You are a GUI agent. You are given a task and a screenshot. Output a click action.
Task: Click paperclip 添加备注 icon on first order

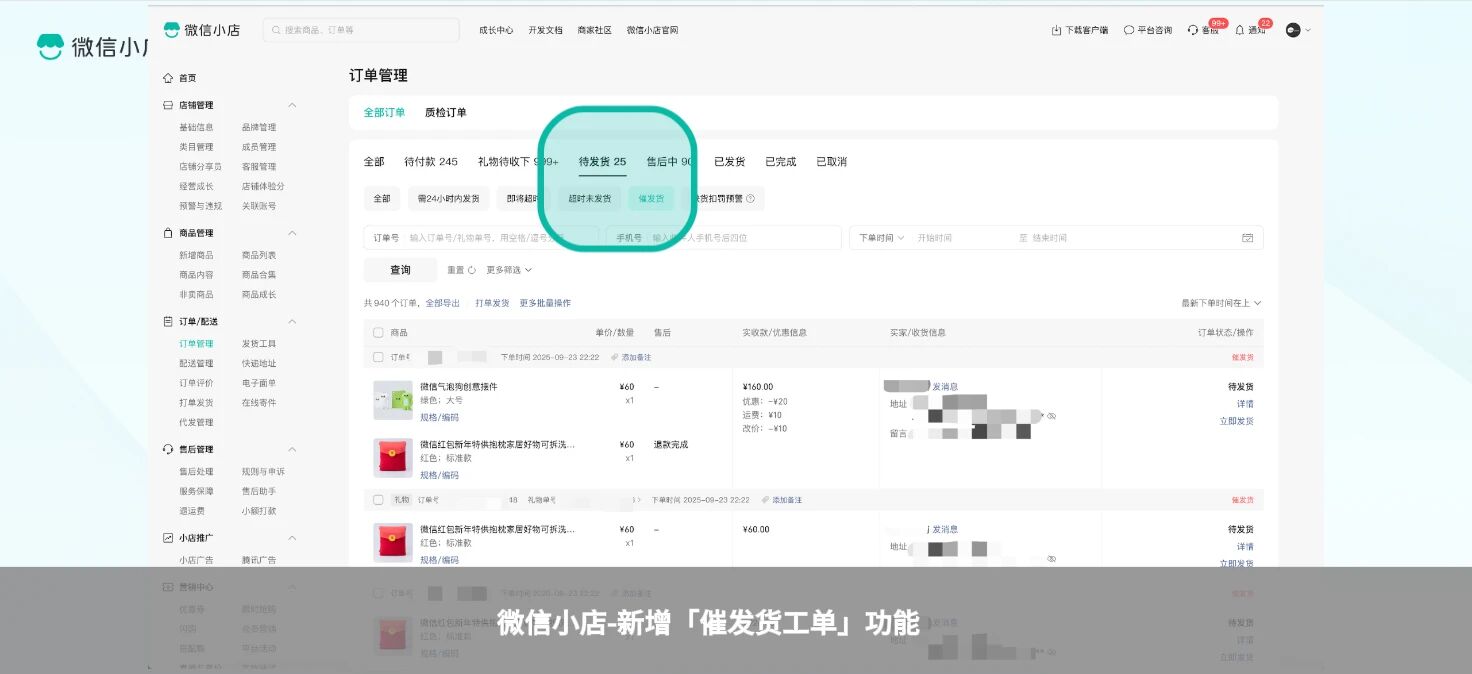pos(615,357)
